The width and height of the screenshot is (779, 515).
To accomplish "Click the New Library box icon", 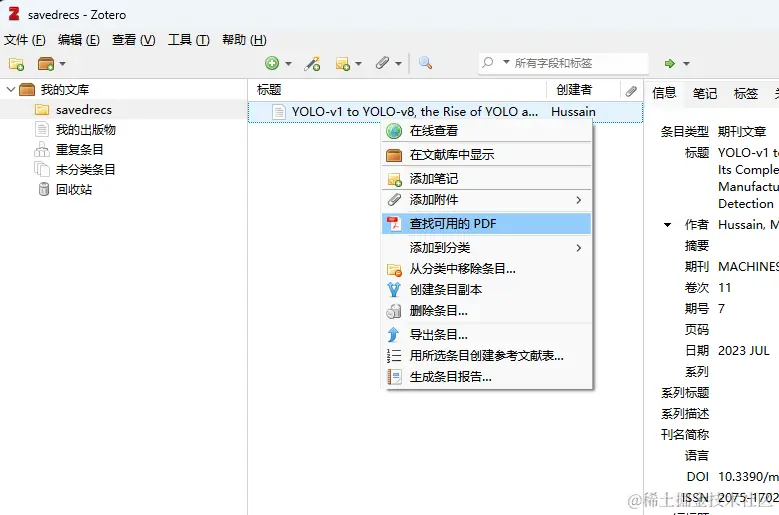I will point(46,64).
